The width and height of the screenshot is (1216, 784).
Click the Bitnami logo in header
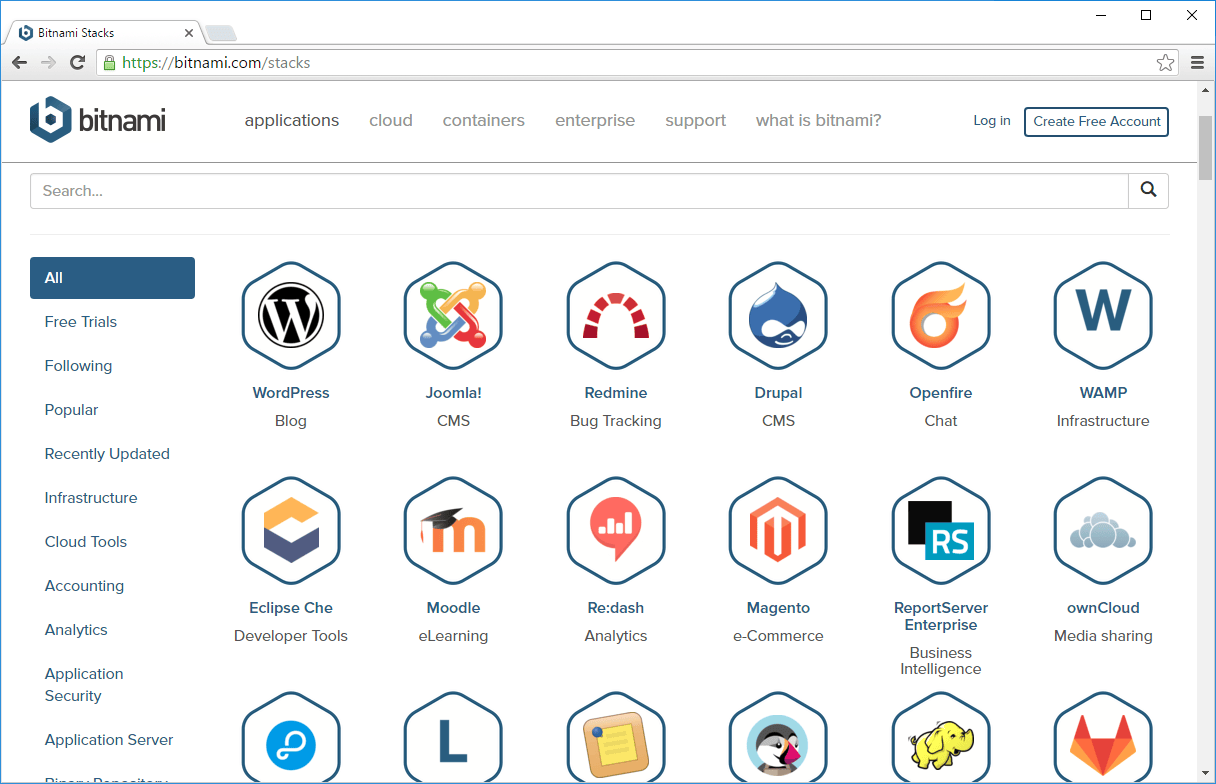[98, 120]
